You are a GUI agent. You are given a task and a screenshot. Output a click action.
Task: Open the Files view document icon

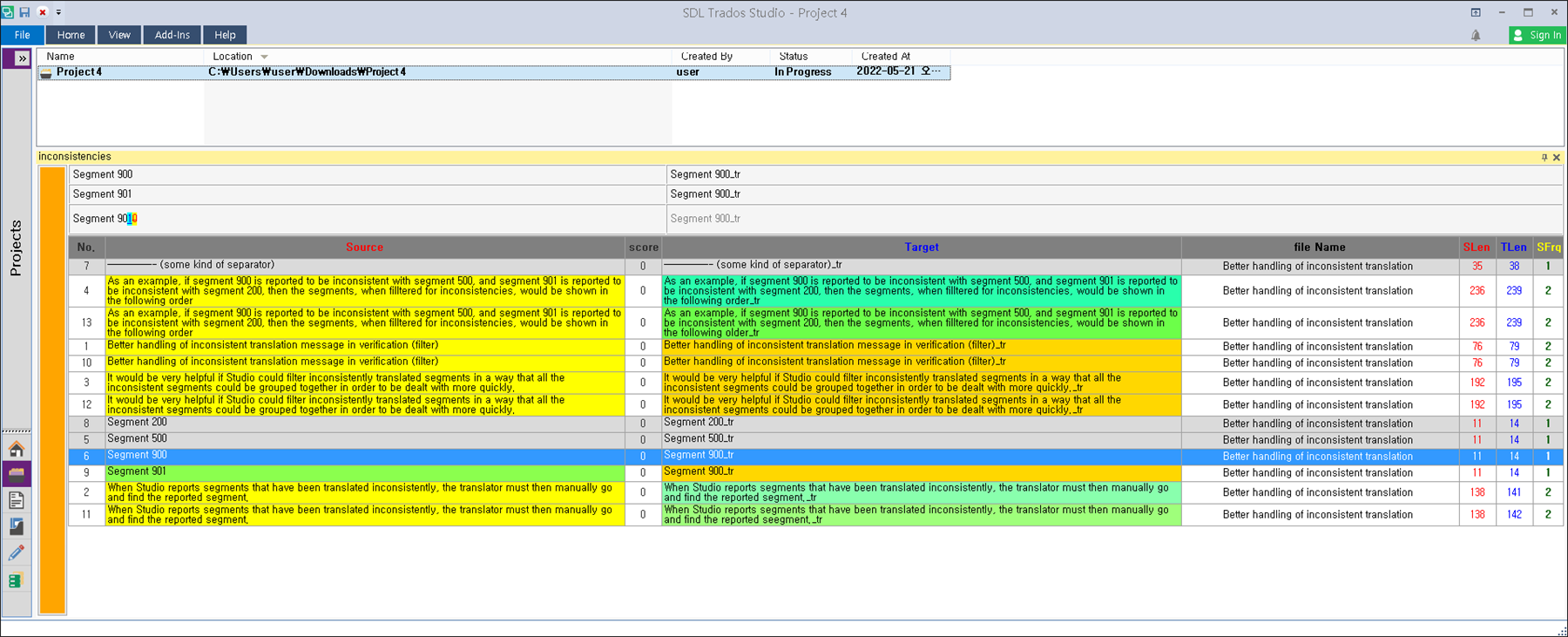tap(17, 500)
